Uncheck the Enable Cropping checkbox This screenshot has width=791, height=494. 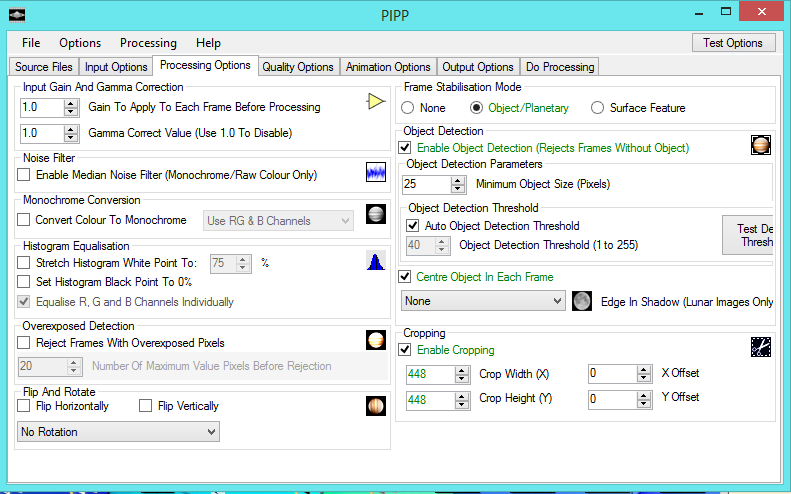pos(405,349)
